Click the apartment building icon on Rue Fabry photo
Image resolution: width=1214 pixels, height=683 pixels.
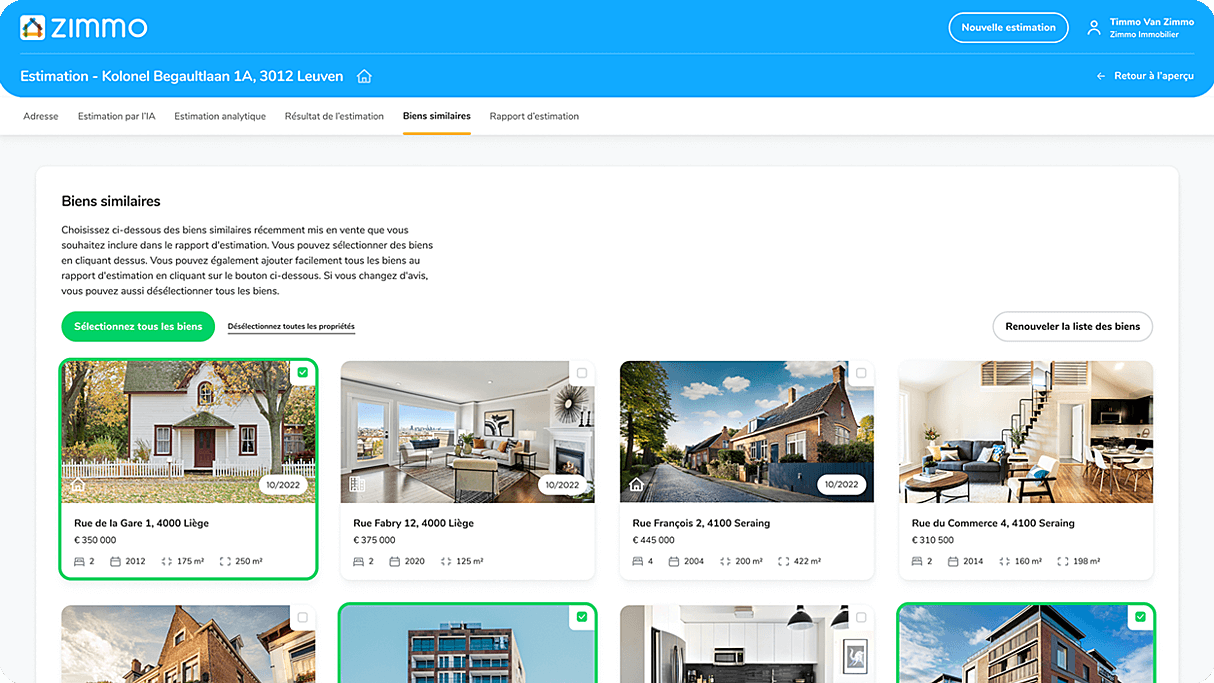(x=357, y=485)
